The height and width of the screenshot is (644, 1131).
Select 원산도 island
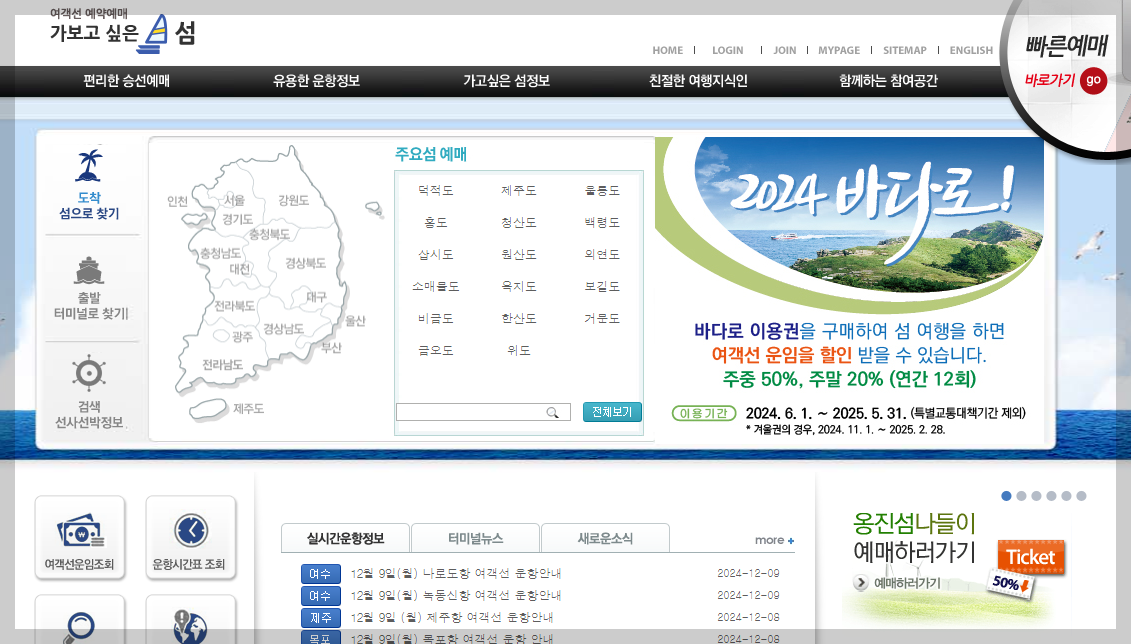click(519, 255)
